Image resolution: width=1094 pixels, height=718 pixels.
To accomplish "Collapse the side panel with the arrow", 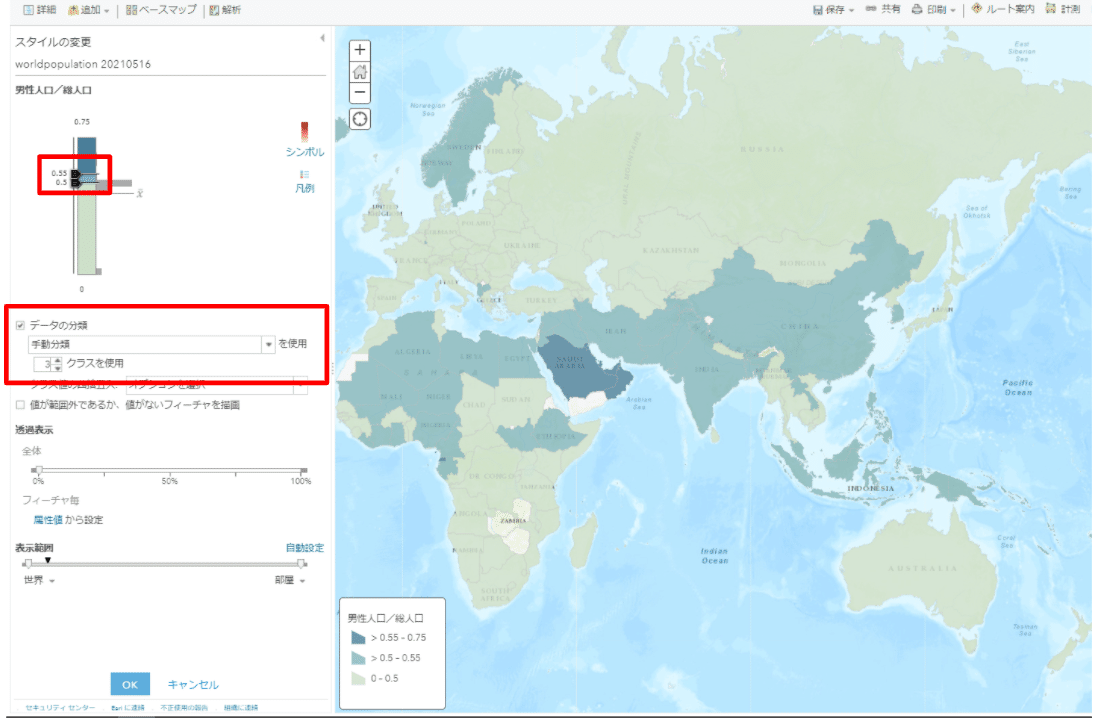I will coord(322,38).
